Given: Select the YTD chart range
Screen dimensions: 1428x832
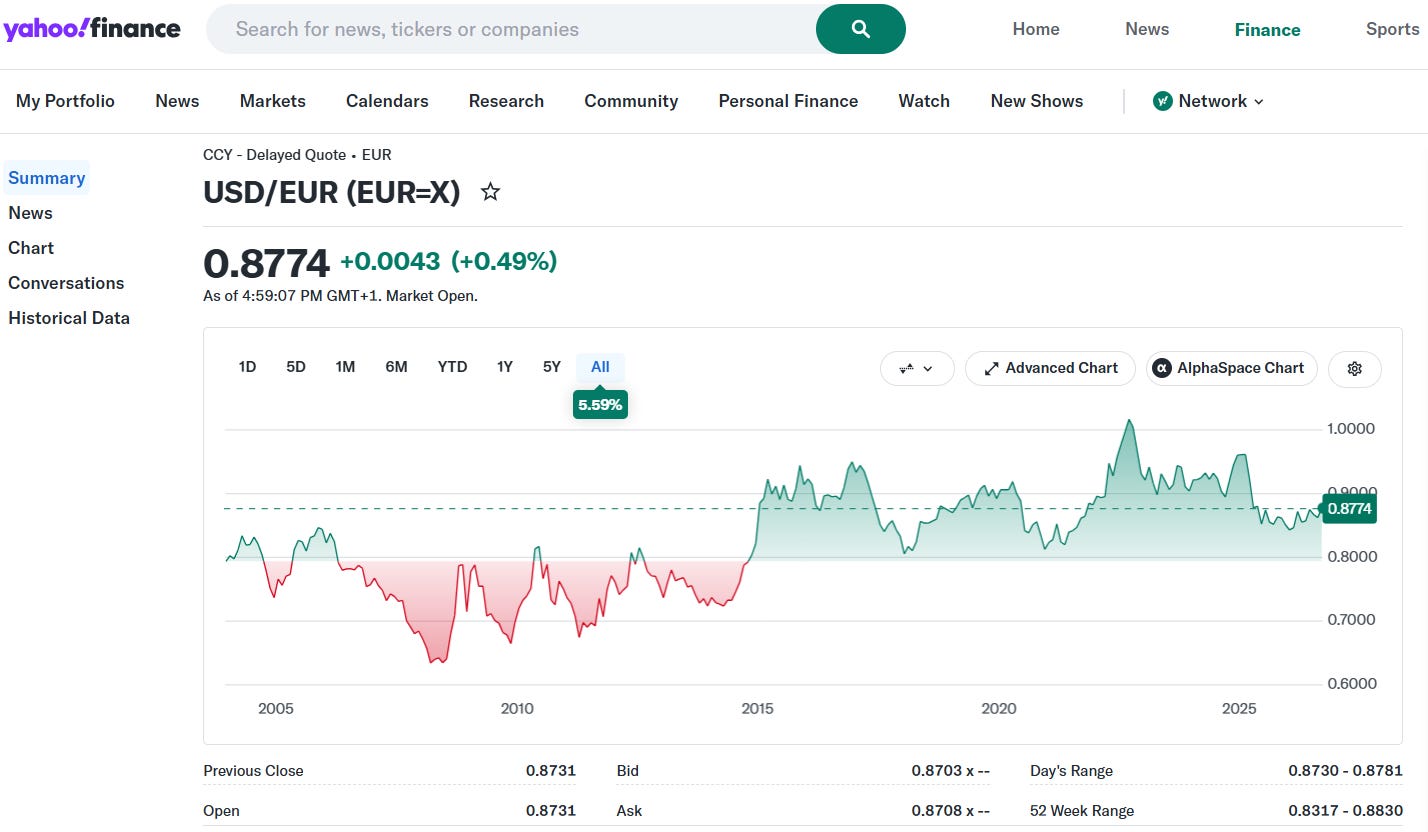Looking at the screenshot, I should pos(452,367).
